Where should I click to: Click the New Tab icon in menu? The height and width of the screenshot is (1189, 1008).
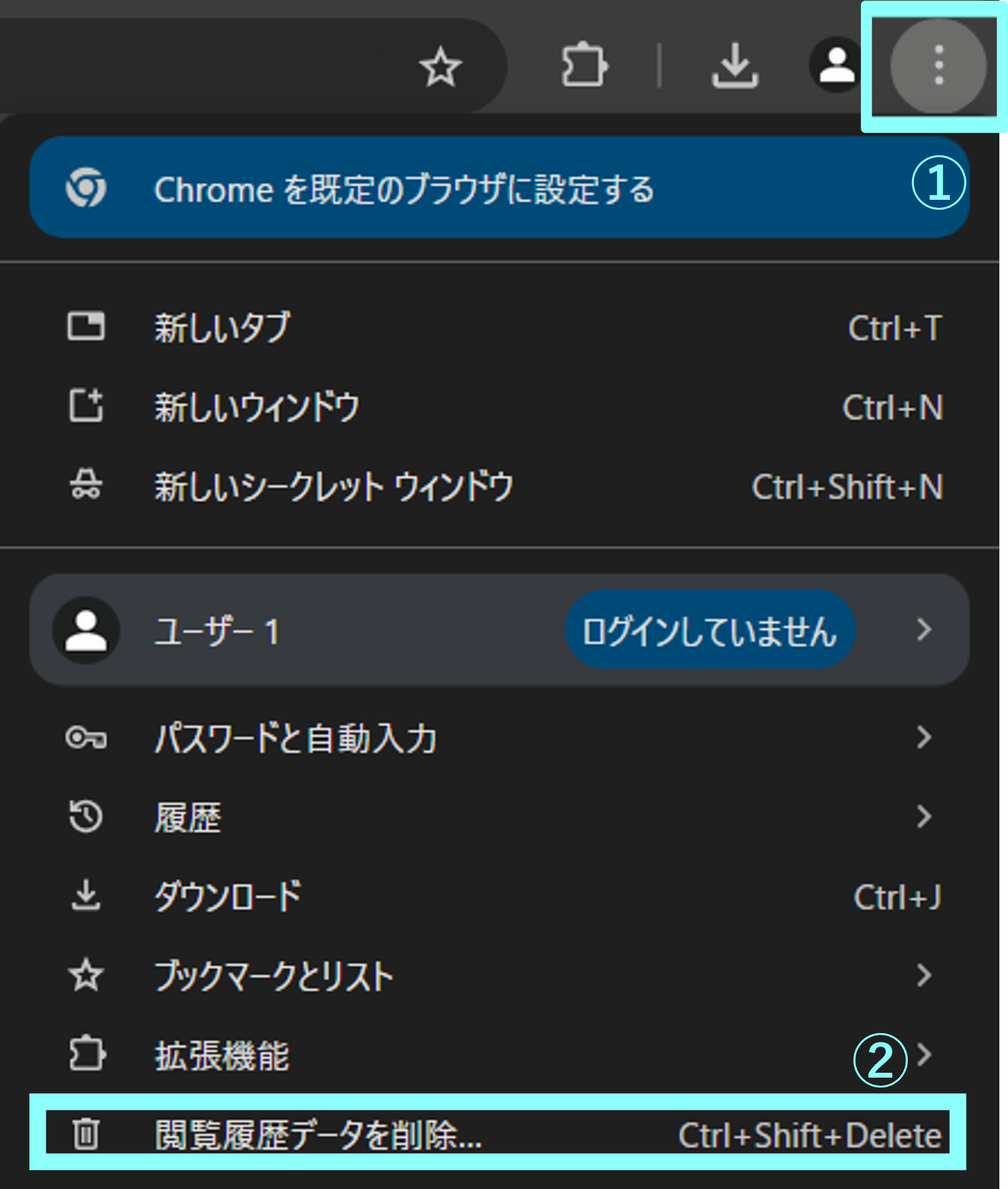pos(86,327)
